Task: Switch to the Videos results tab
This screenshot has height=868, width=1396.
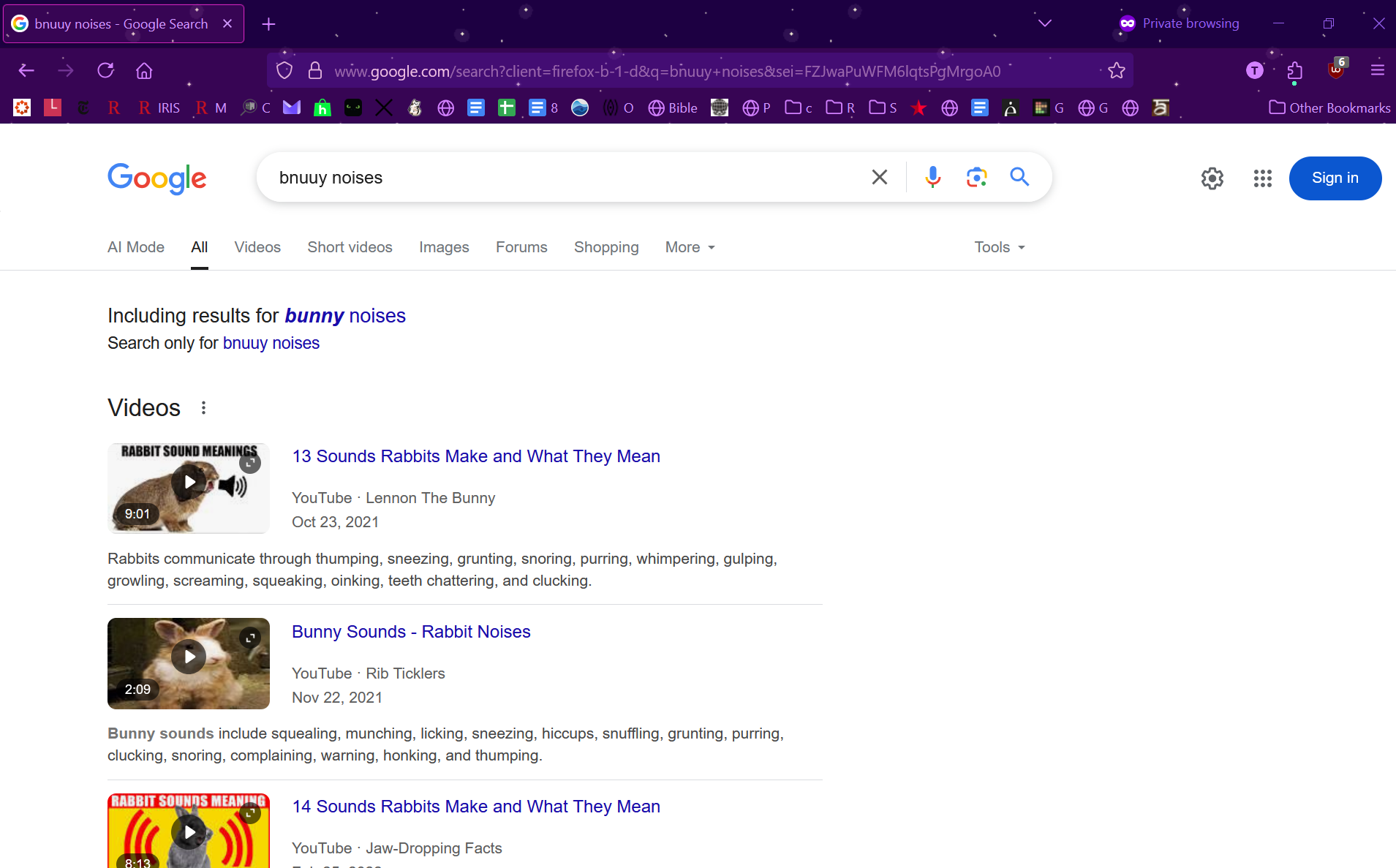Action: click(257, 247)
